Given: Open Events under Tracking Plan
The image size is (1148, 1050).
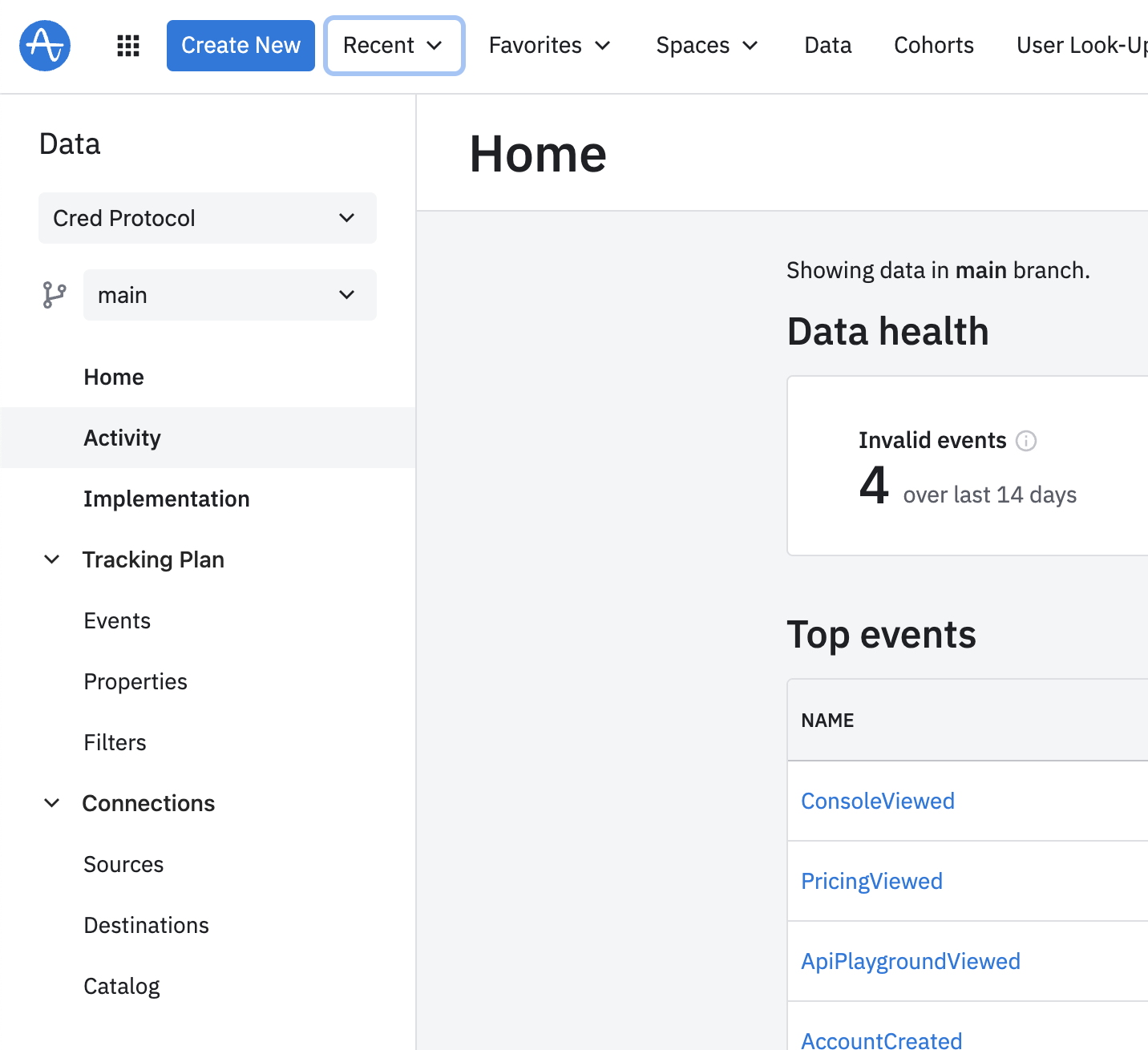Looking at the screenshot, I should click(x=117, y=620).
